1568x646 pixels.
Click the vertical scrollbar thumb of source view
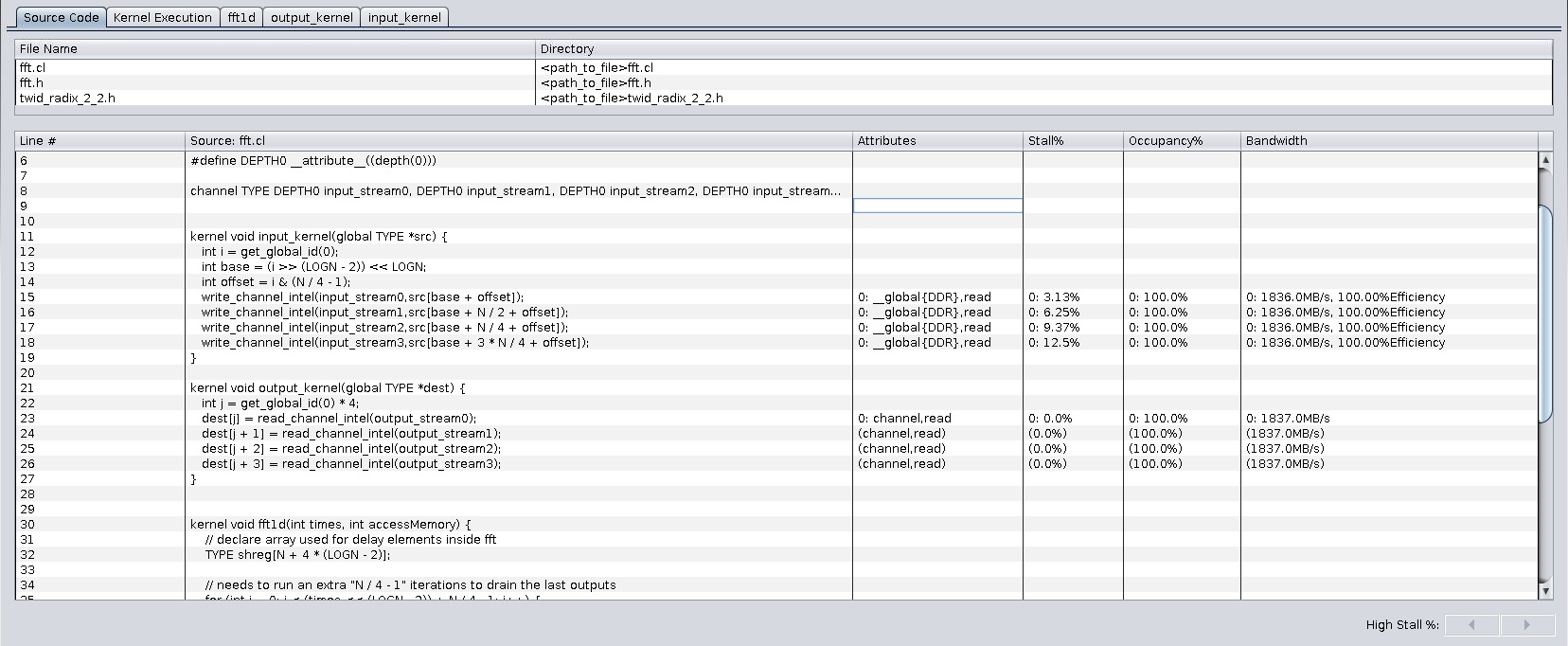click(1545, 313)
